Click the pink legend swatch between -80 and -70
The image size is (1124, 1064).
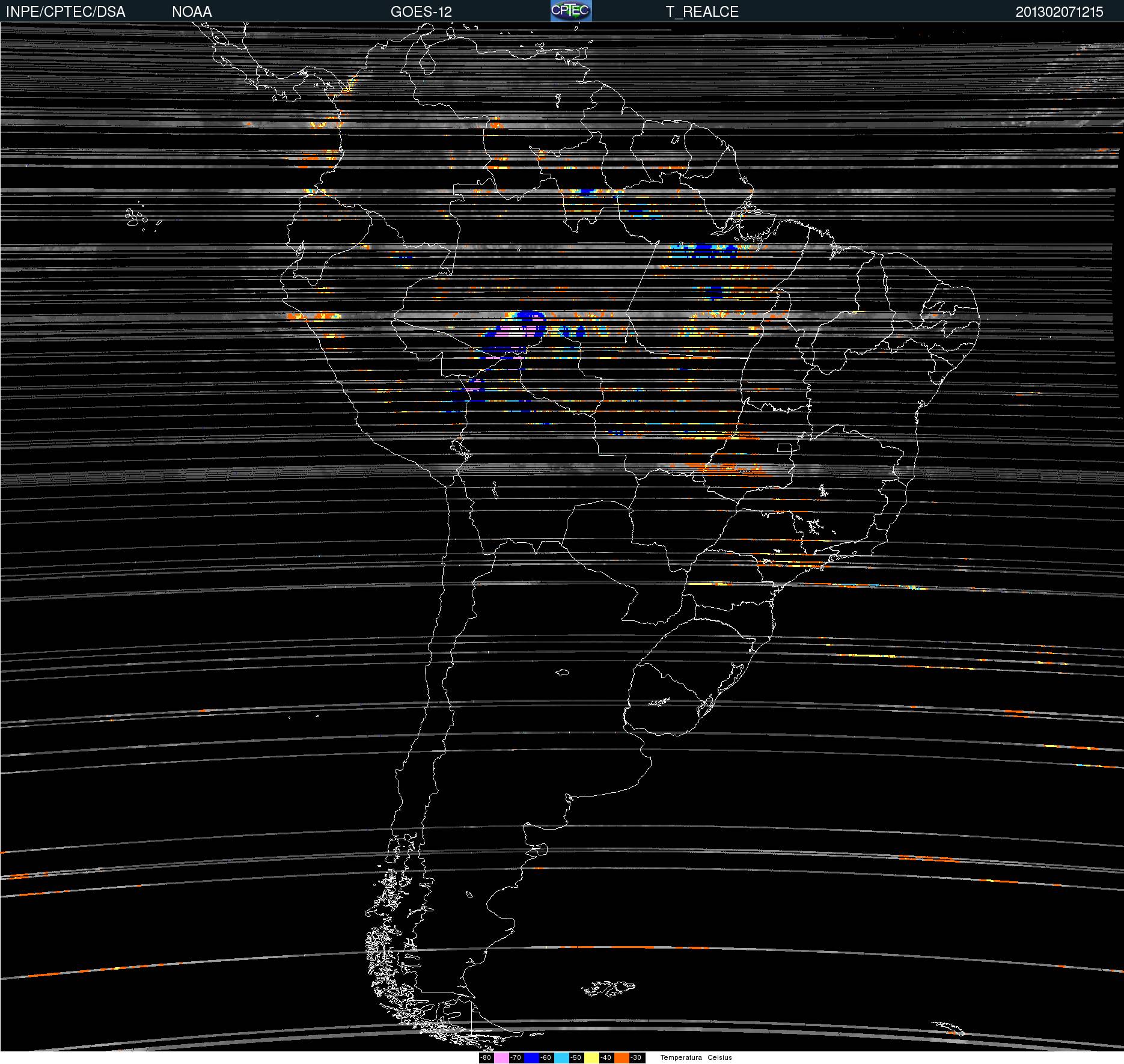[x=501, y=1057]
